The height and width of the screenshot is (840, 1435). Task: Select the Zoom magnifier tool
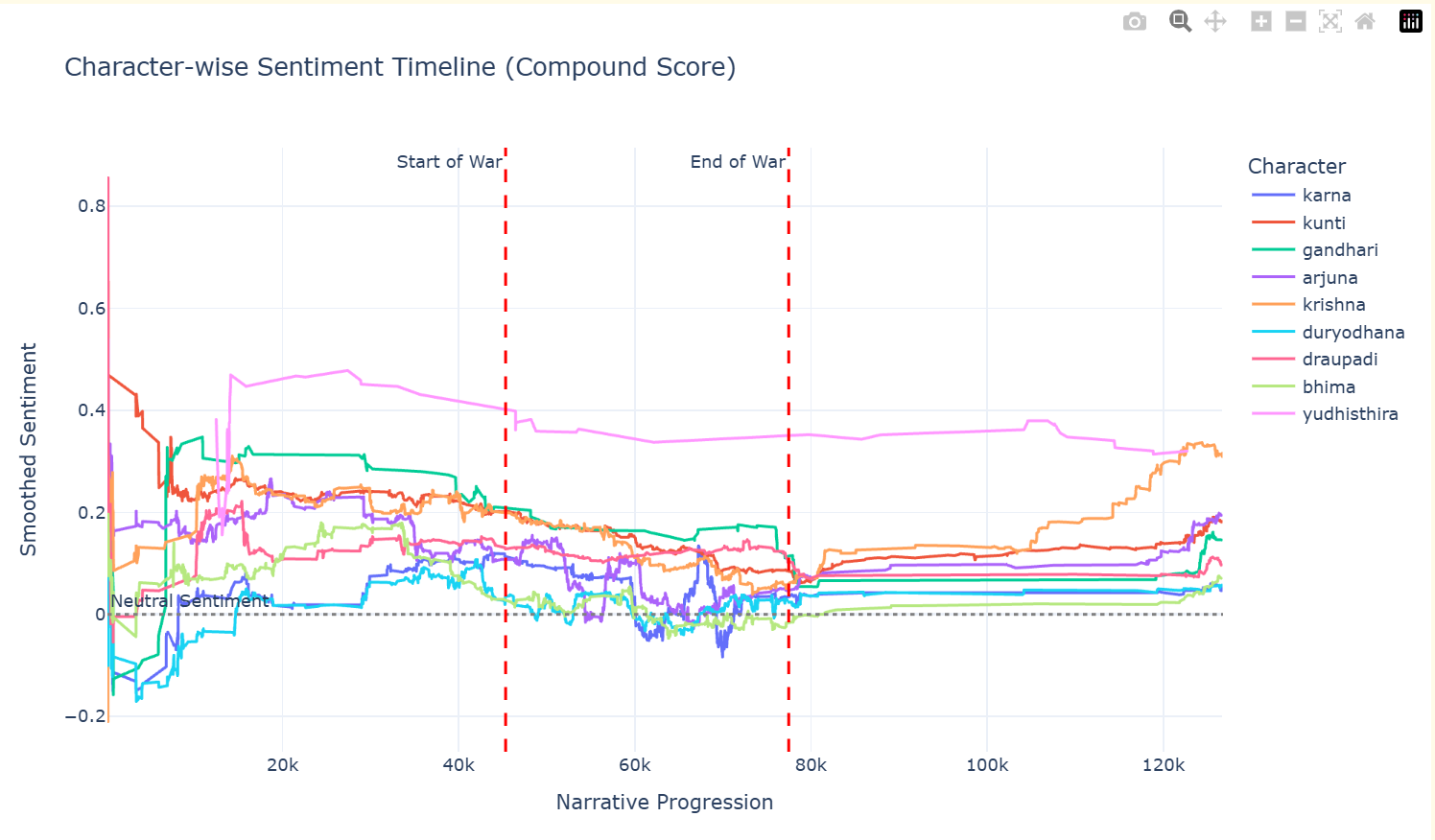pyautogui.click(x=1180, y=21)
